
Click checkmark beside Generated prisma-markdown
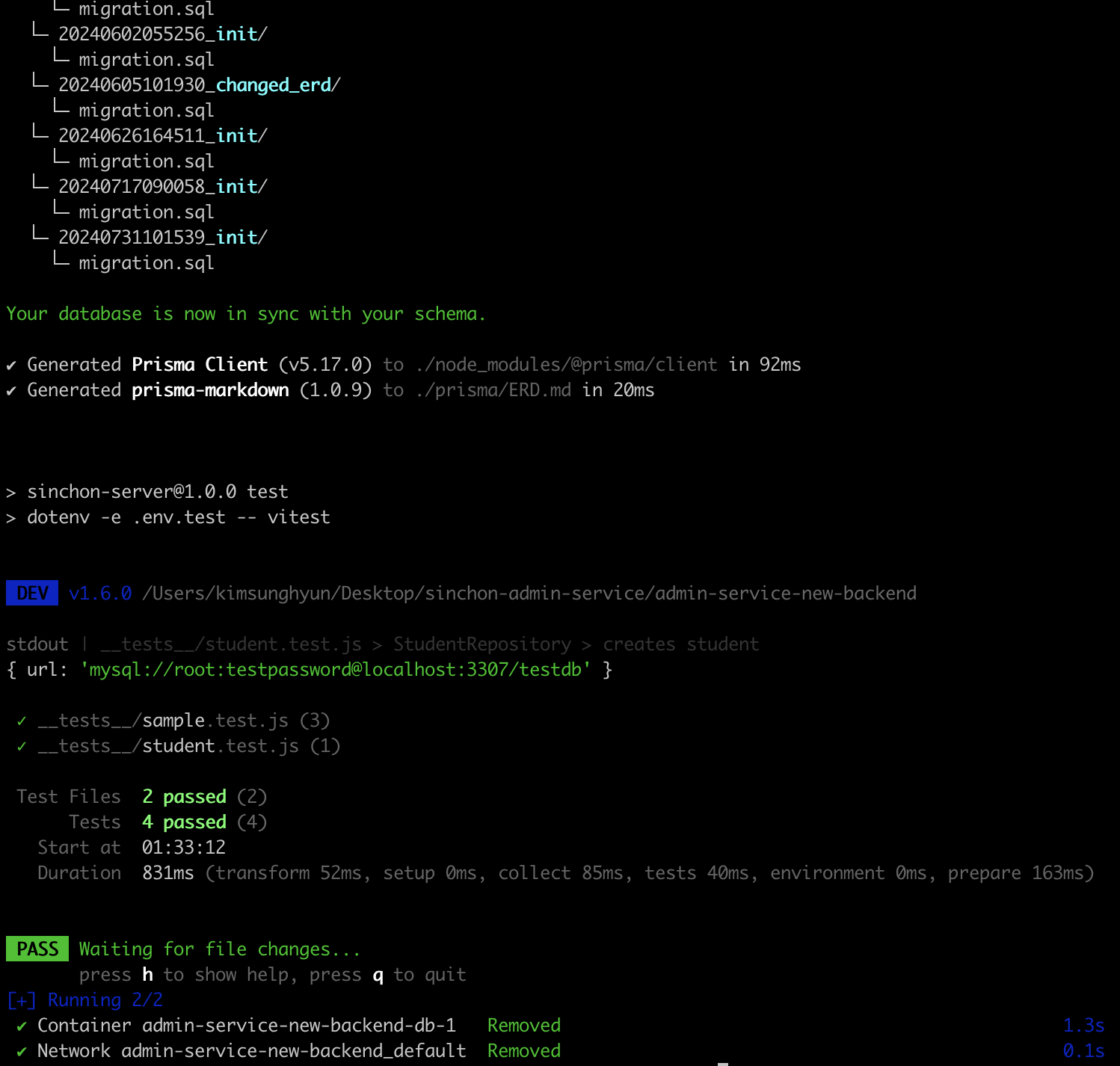point(11,391)
